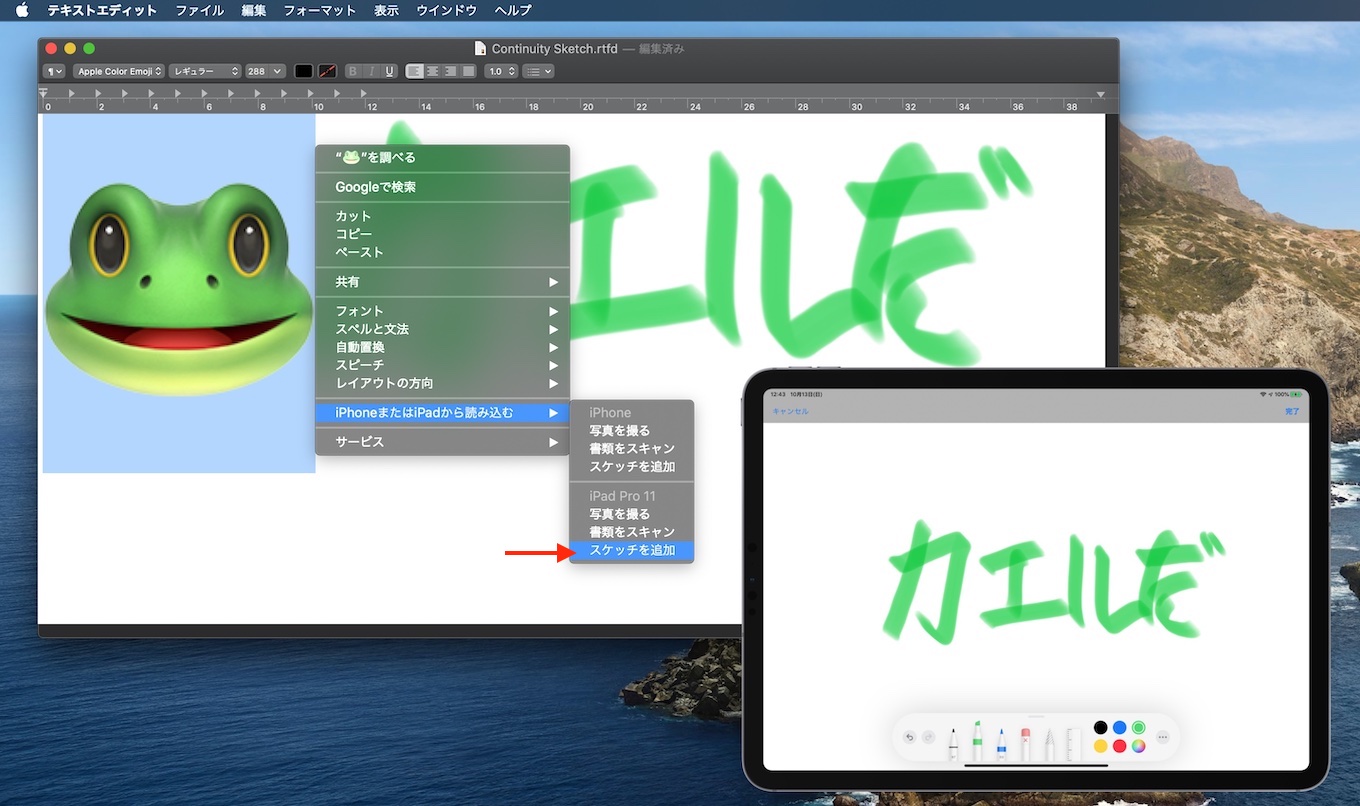Expand the 自動置換 submenu
This screenshot has width=1360, height=806.
pyautogui.click(x=442, y=347)
